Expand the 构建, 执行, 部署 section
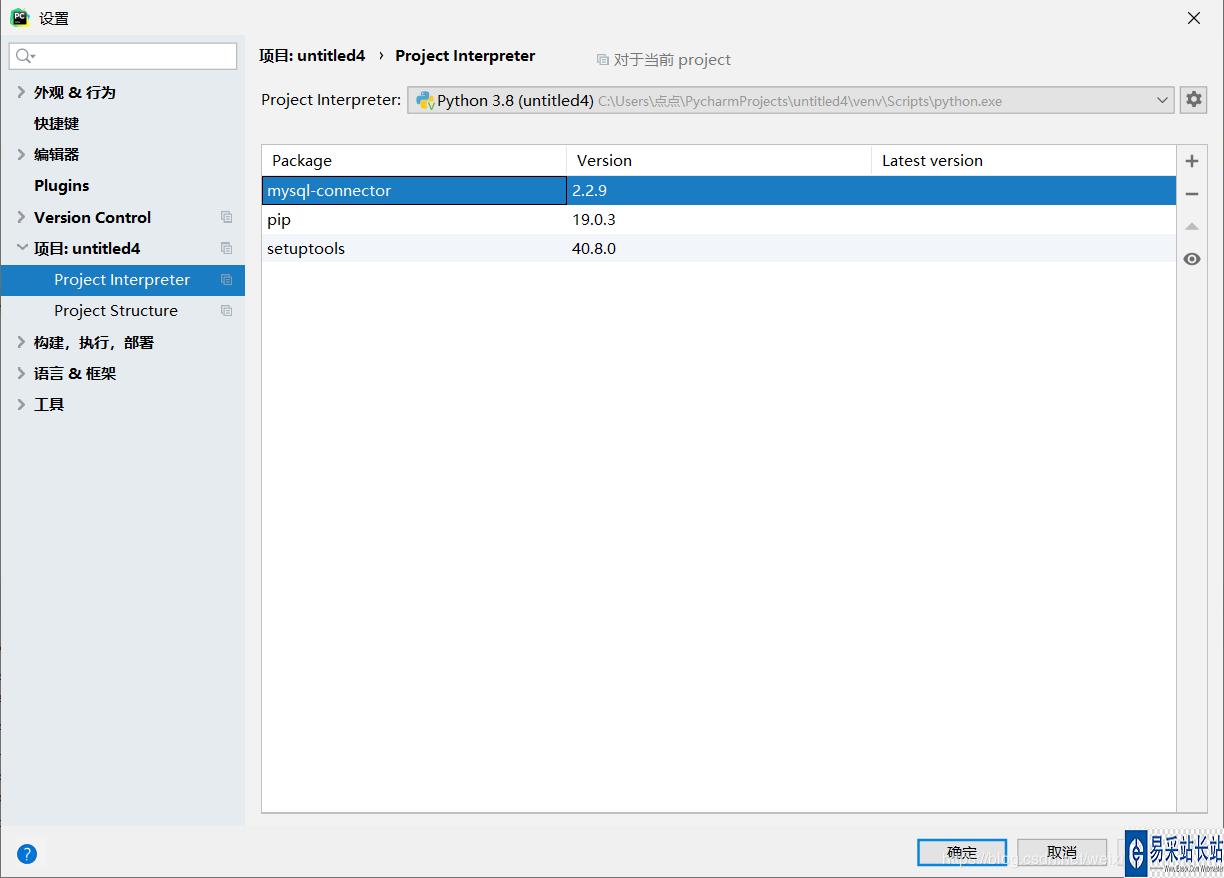 (x=22, y=342)
